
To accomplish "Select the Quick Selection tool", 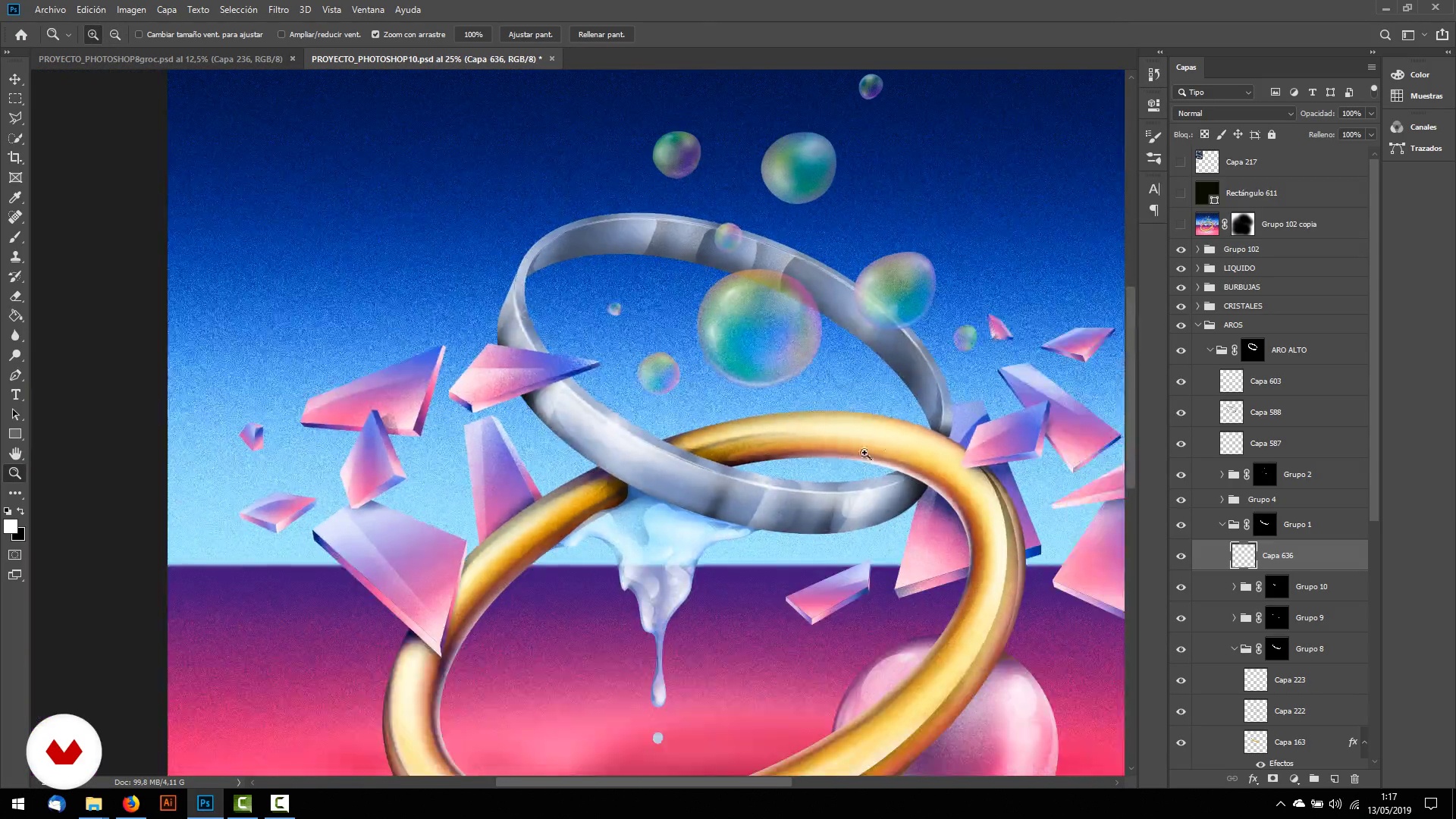I will 15,138.
